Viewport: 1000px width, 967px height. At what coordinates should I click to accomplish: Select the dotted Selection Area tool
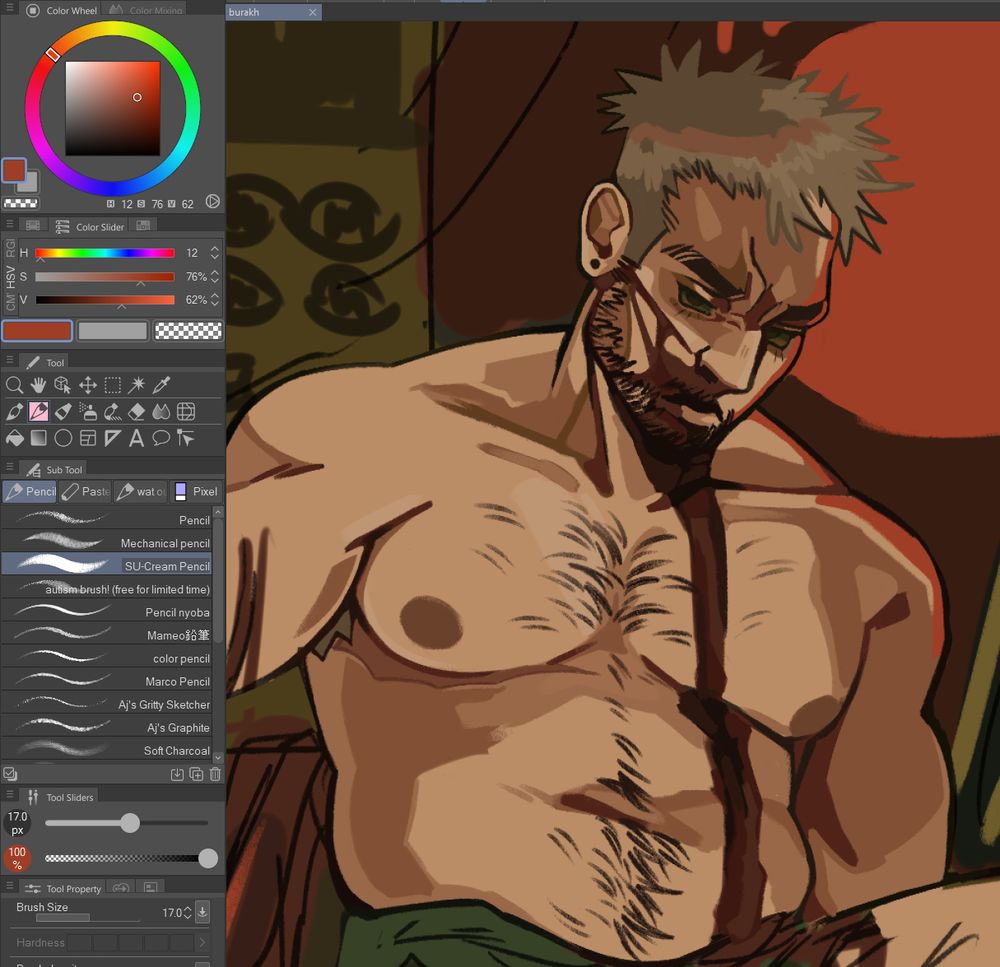coord(112,385)
